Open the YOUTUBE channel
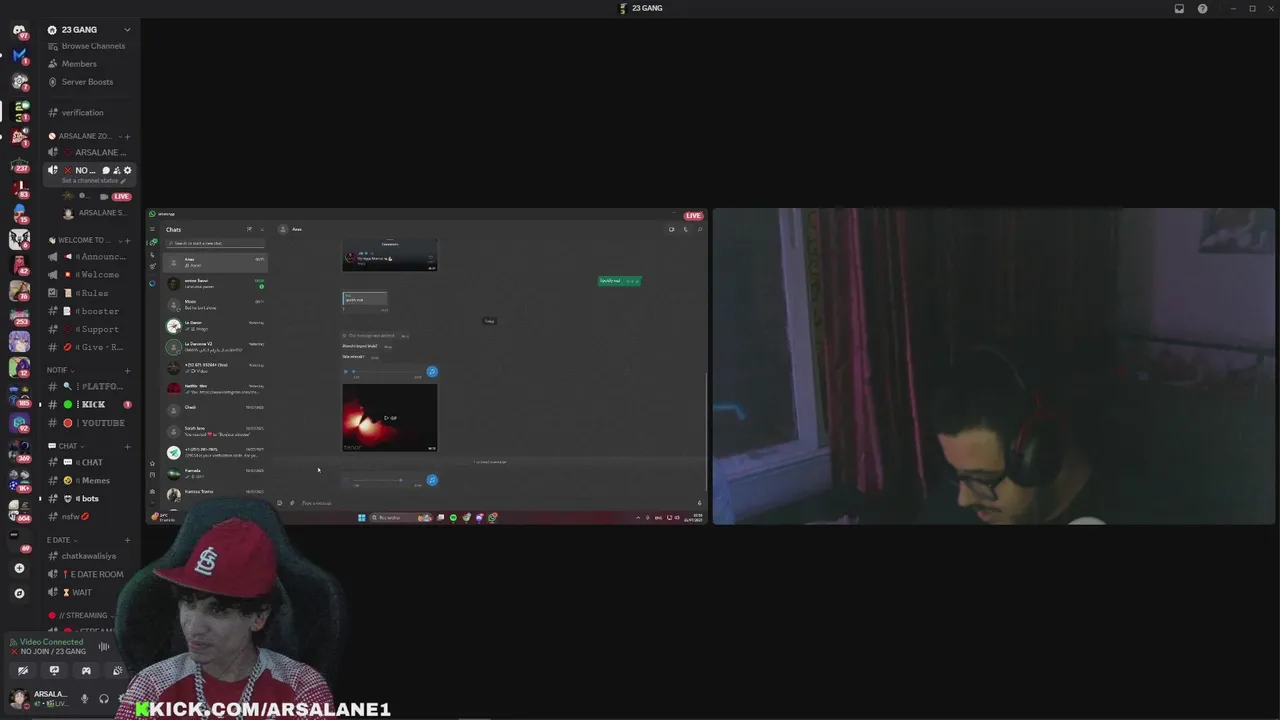This screenshot has height=720, width=1280. [x=89, y=423]
